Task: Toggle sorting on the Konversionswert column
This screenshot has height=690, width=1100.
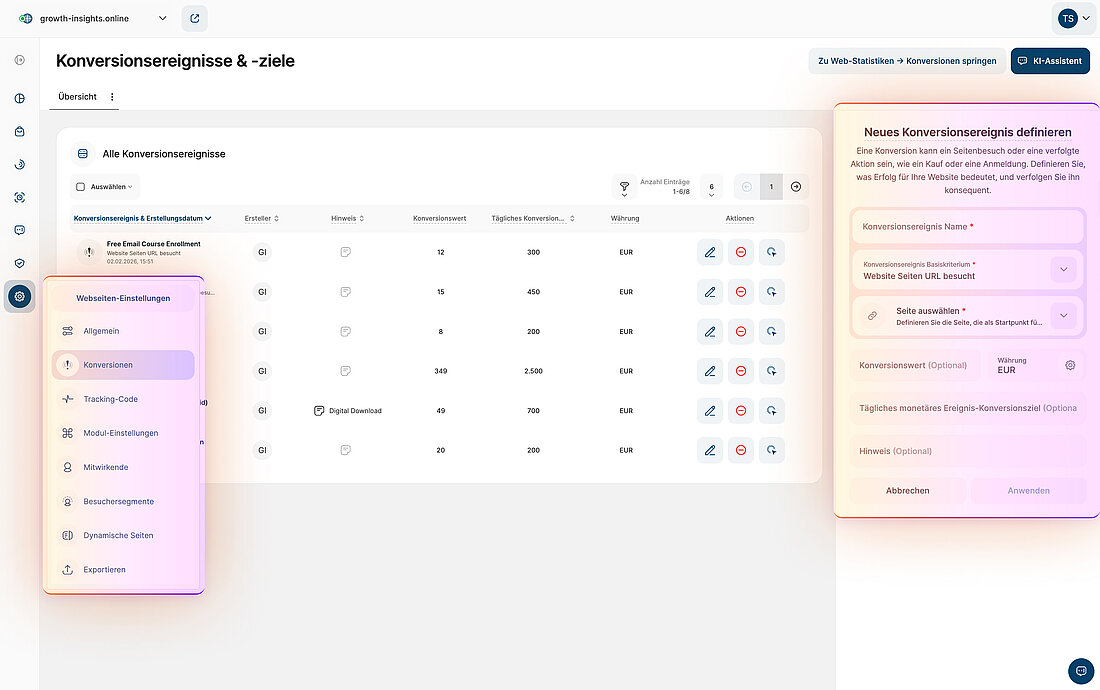Action: pos(441,218)
